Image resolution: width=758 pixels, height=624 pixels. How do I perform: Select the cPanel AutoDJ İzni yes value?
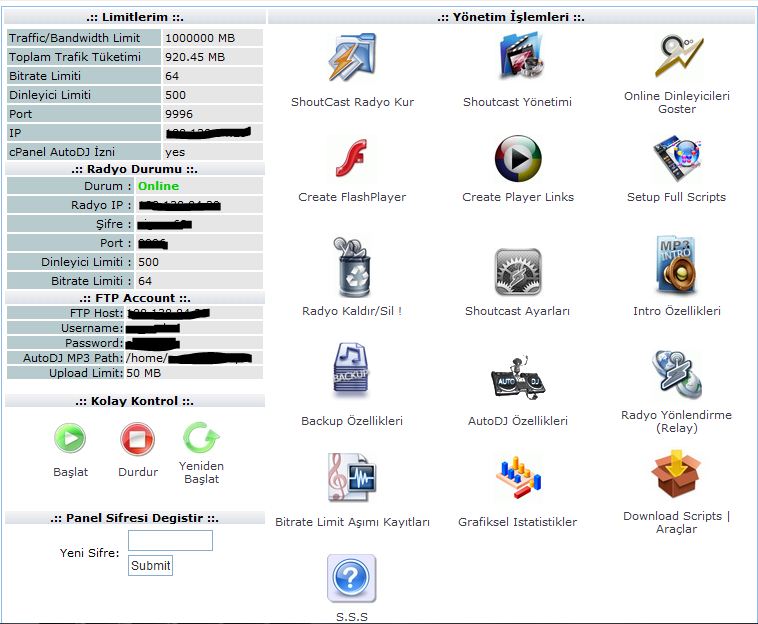point(175,152)
